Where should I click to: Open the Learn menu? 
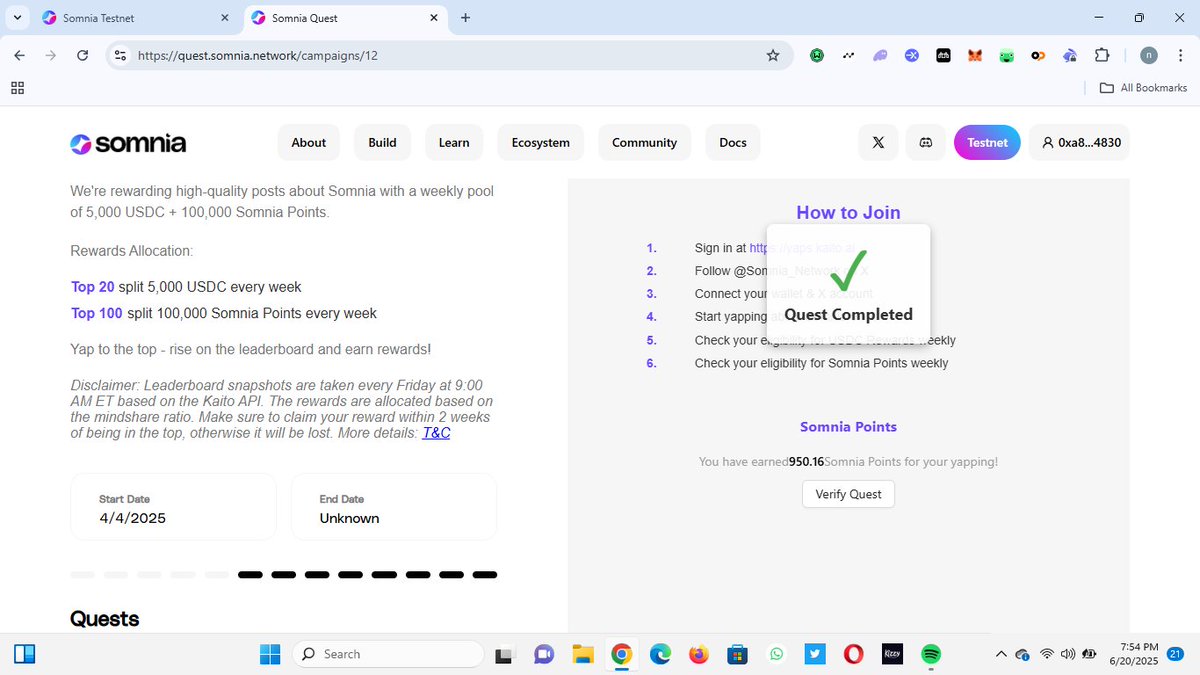454,143
